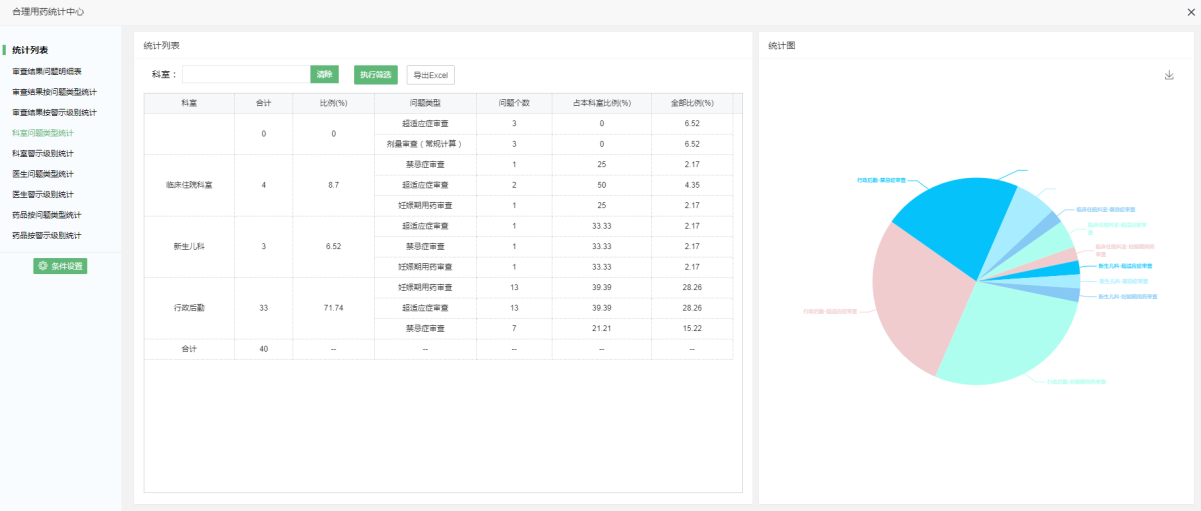Screen dimensions: 1201x511
Task: Close the 合理用药统计中心 window
Action: 1190,12
